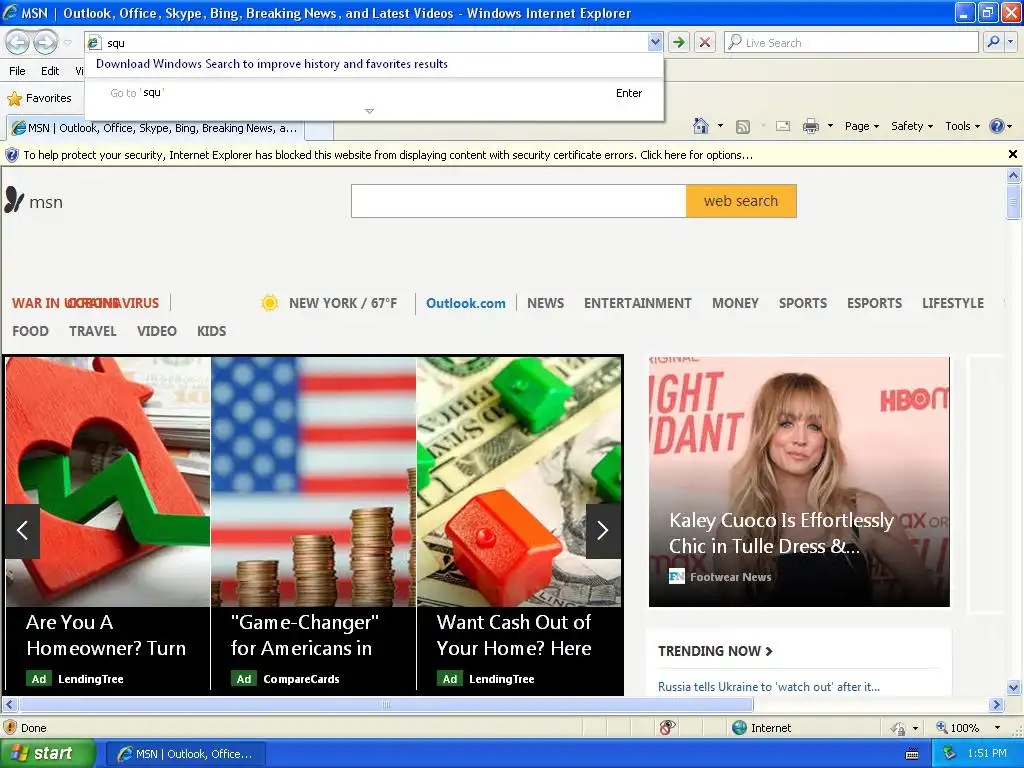Viewport: 1024px width, 768px height.
Task: Select the MSN browser tab
Action: [155, 128]
